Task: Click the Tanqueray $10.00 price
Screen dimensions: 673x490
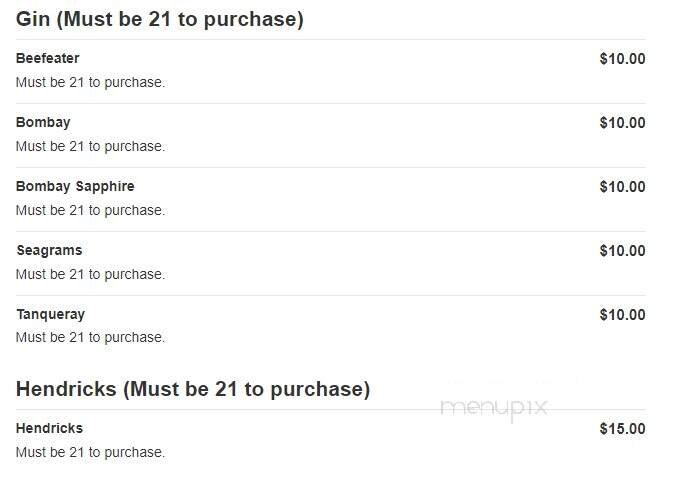Action: tap(622, 315)
